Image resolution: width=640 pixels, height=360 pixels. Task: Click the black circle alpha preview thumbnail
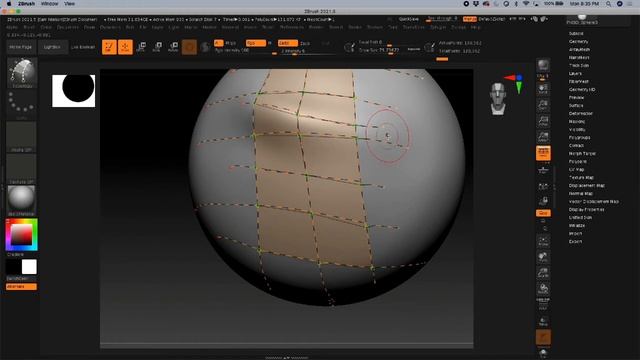point(73,91)
